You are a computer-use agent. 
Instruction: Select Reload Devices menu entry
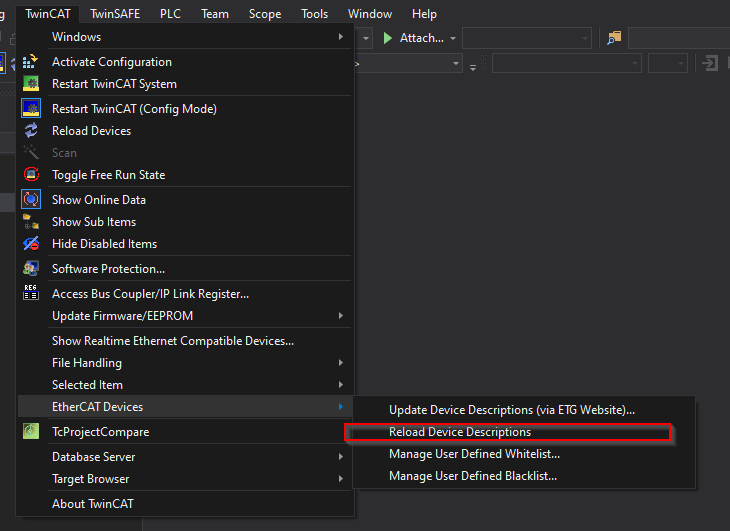[185, 130]
